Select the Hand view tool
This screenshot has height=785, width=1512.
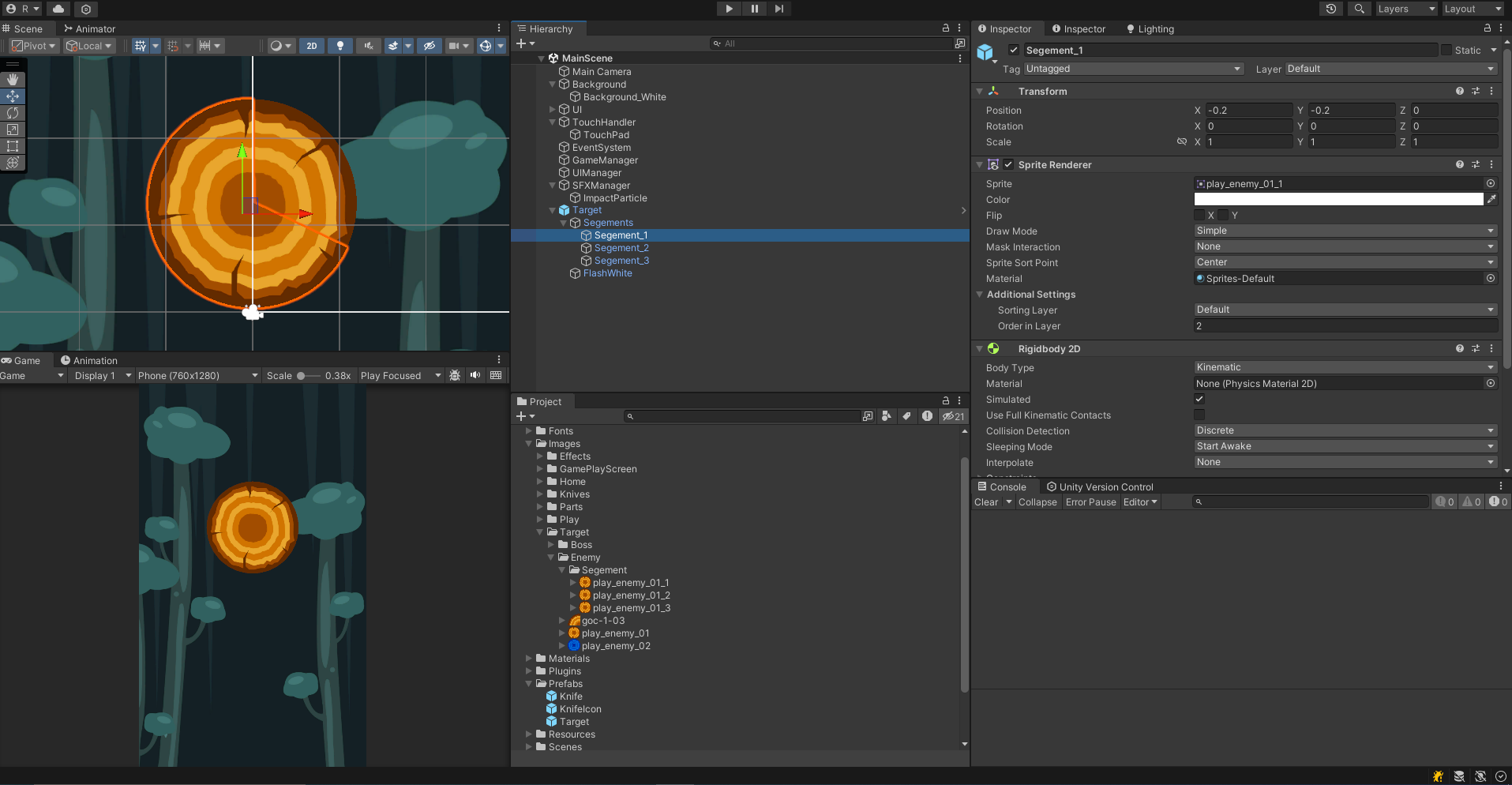coord(13,80)
